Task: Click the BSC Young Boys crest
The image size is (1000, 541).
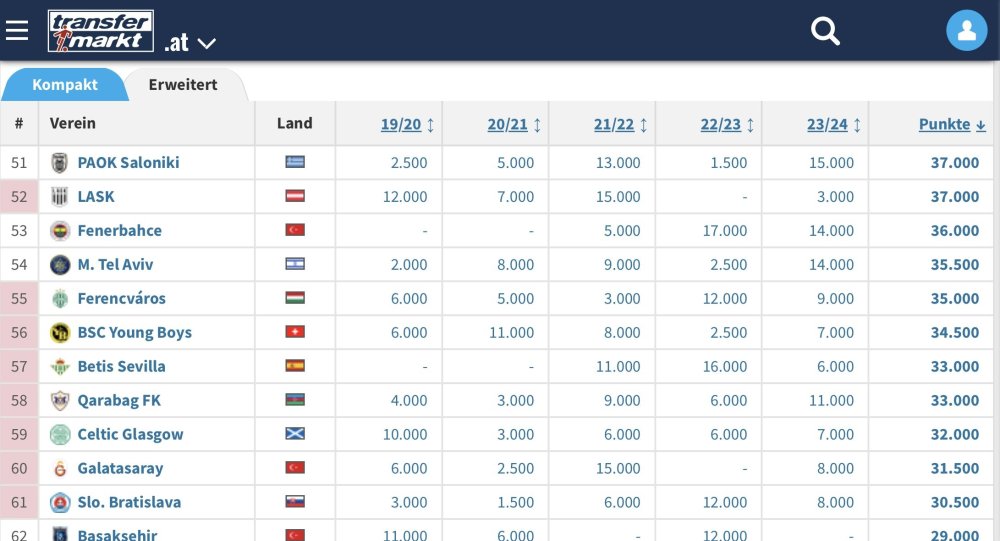Action: pos(60,333)
